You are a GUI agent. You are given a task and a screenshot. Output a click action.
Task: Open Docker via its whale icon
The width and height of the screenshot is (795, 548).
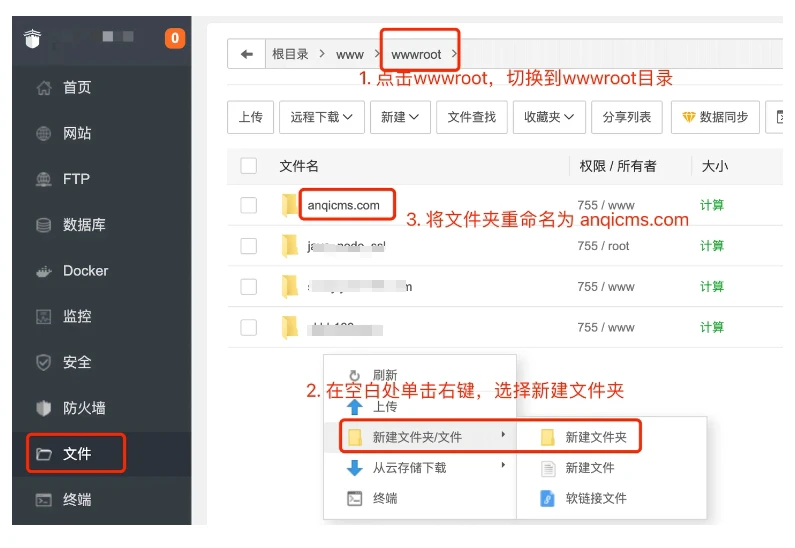pos(43,271)
